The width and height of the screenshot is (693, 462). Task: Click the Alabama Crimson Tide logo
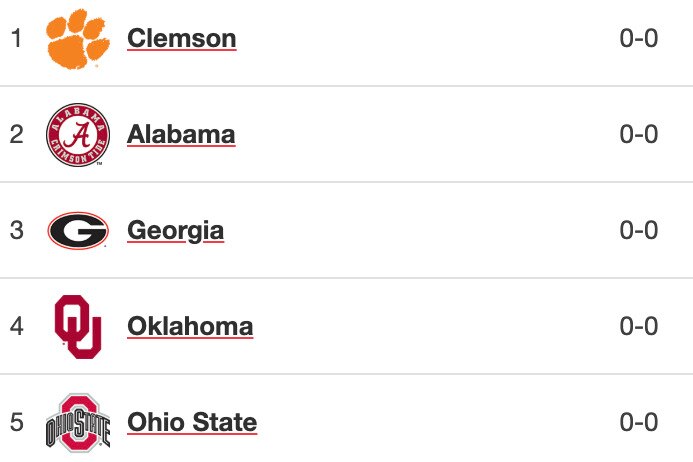pyautogui.click(x=78, y=134)
